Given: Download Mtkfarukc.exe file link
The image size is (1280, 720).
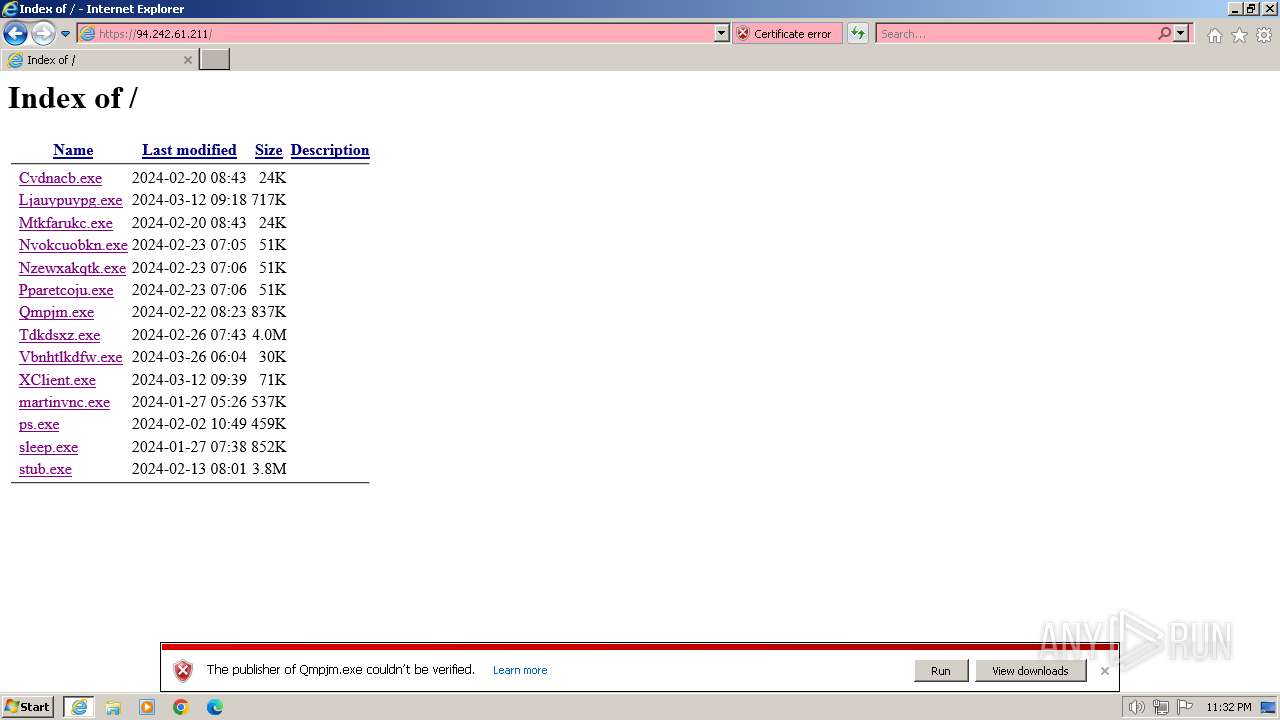Looking at the screenshot, I should click(x=66, y=223).
